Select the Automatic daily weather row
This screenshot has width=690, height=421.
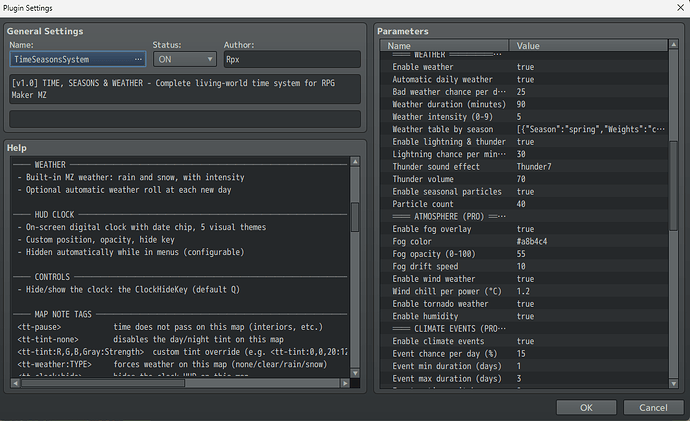point(524,79)
